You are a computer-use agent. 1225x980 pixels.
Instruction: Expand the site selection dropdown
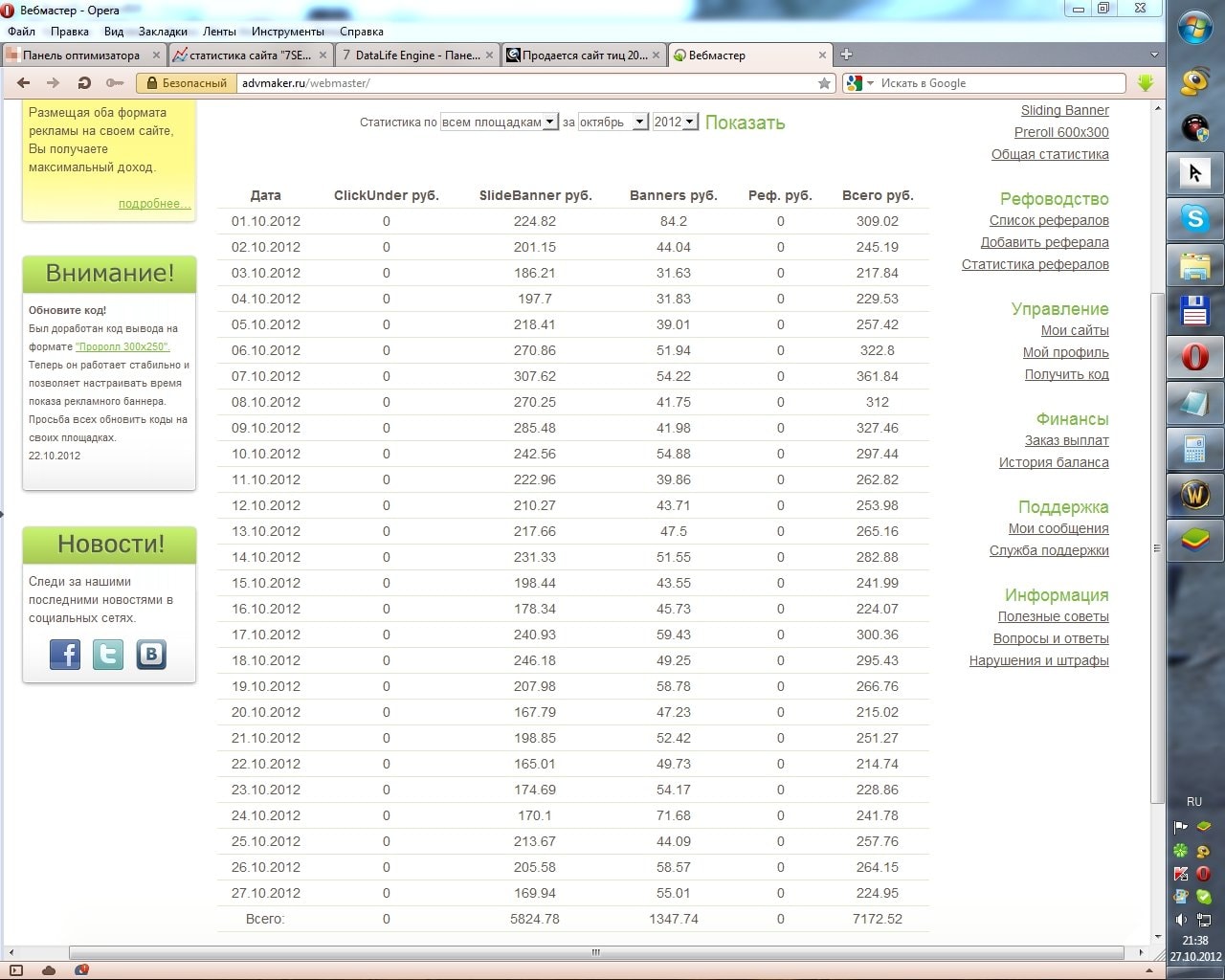549,122
